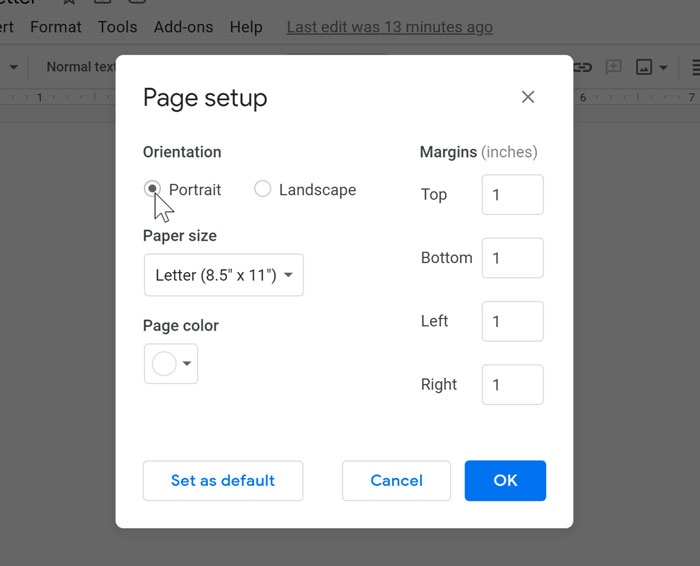Focus the Bottom margin field
700x566 pixels.
[512, 258]
